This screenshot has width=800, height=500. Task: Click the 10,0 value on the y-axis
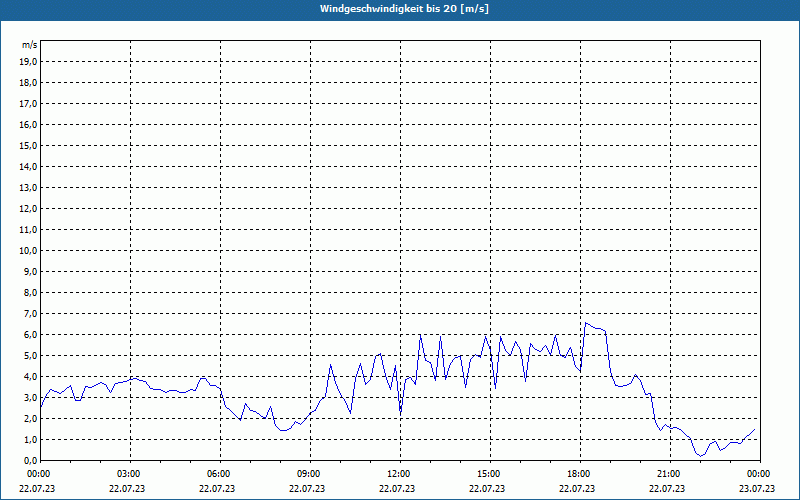(28, 250)
